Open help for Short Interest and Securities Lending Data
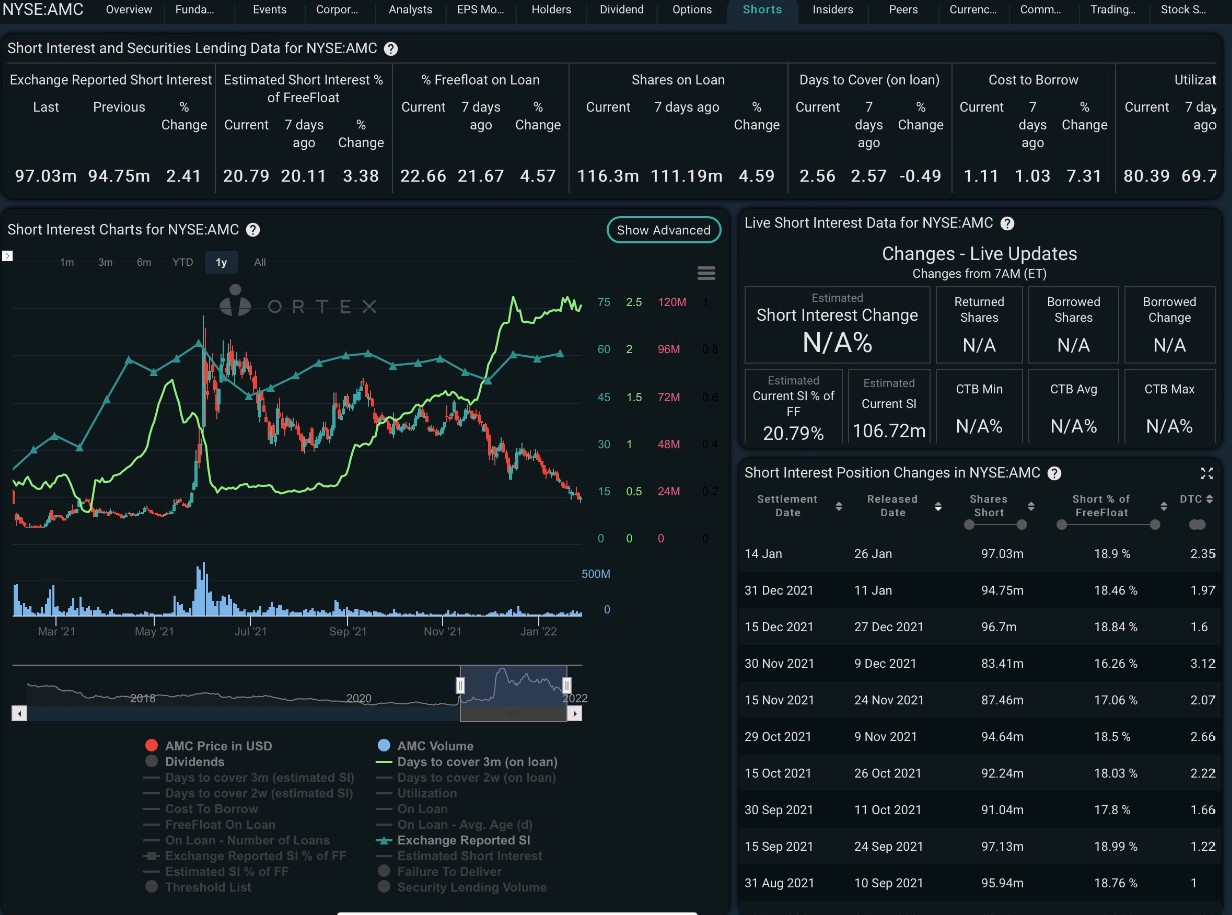The width and height of the screenshot is (1232, 915). pos(390,49)
